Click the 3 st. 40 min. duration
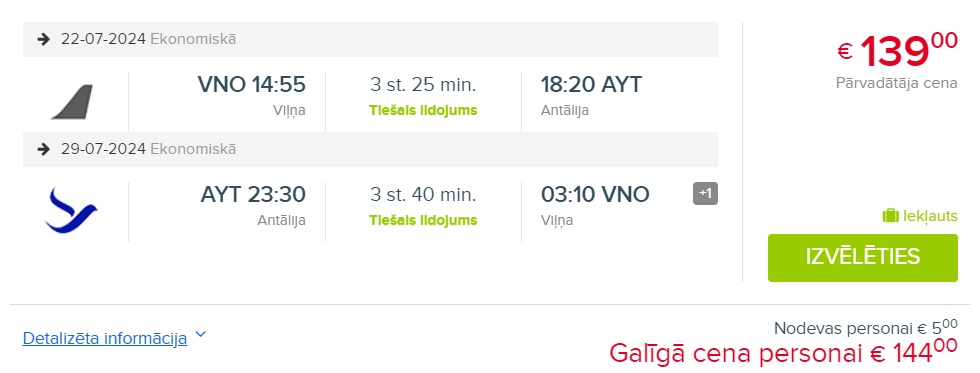 click(x=423, y=194)
